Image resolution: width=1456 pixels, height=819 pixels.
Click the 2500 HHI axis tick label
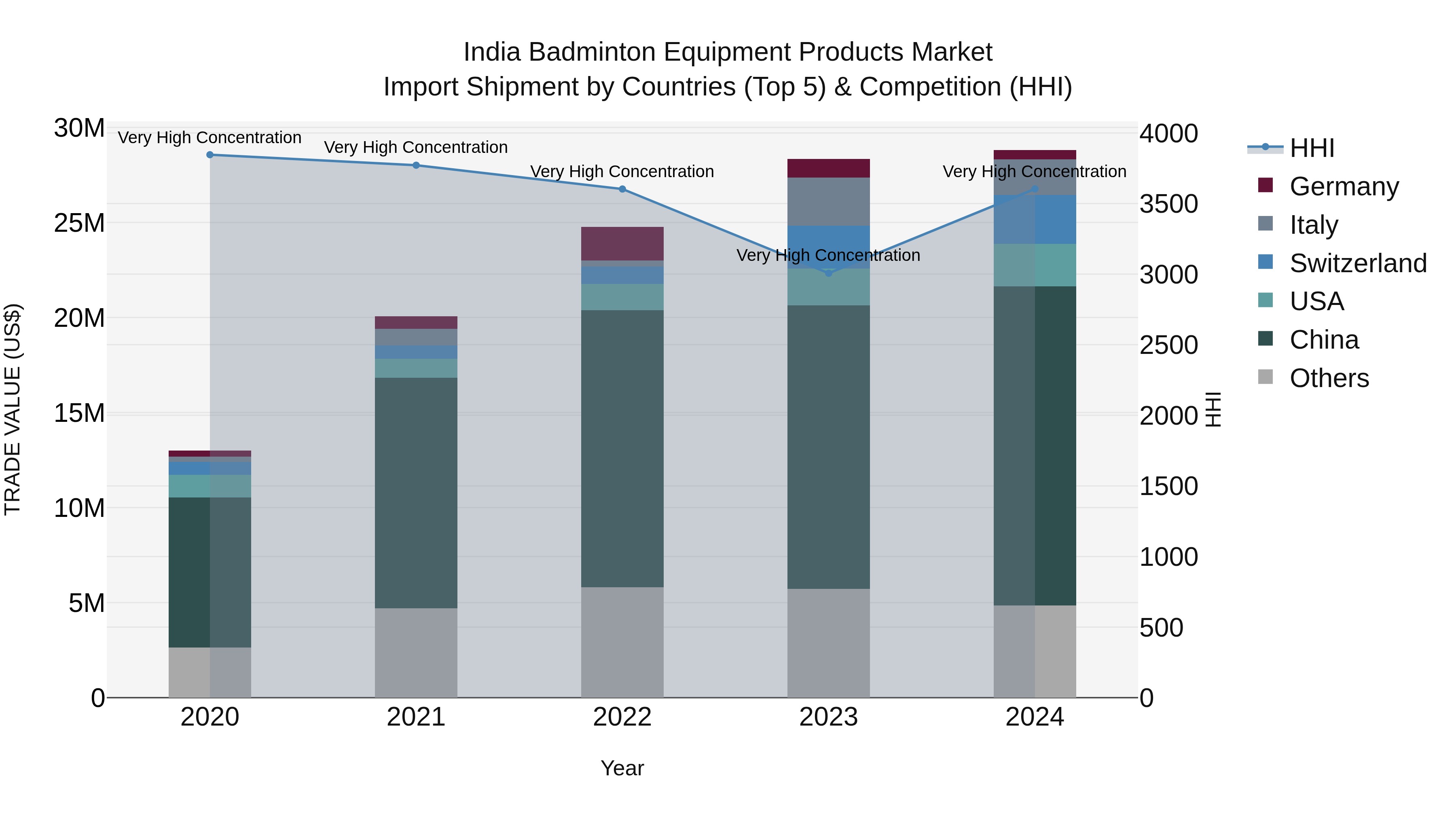1168,345
